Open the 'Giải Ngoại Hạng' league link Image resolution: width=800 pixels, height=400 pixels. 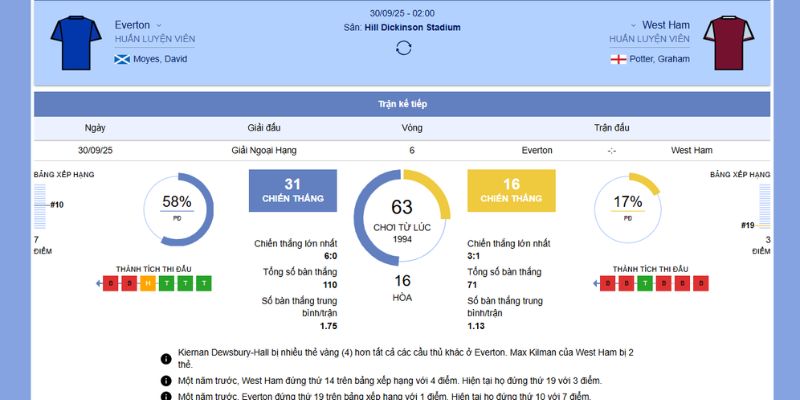pyautogui.click(x=264, y=151)
